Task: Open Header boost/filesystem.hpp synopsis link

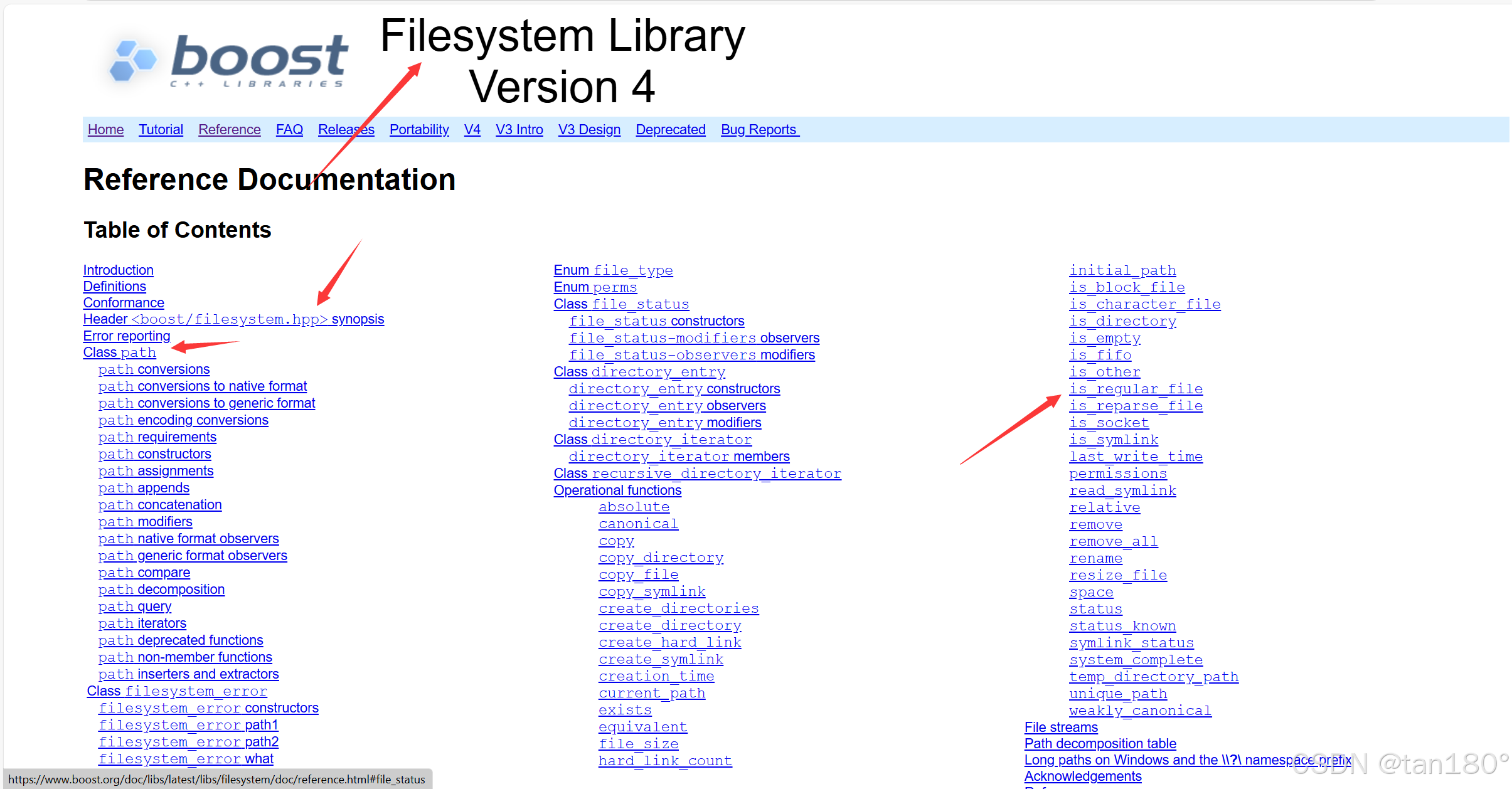Action: (233, 319)
